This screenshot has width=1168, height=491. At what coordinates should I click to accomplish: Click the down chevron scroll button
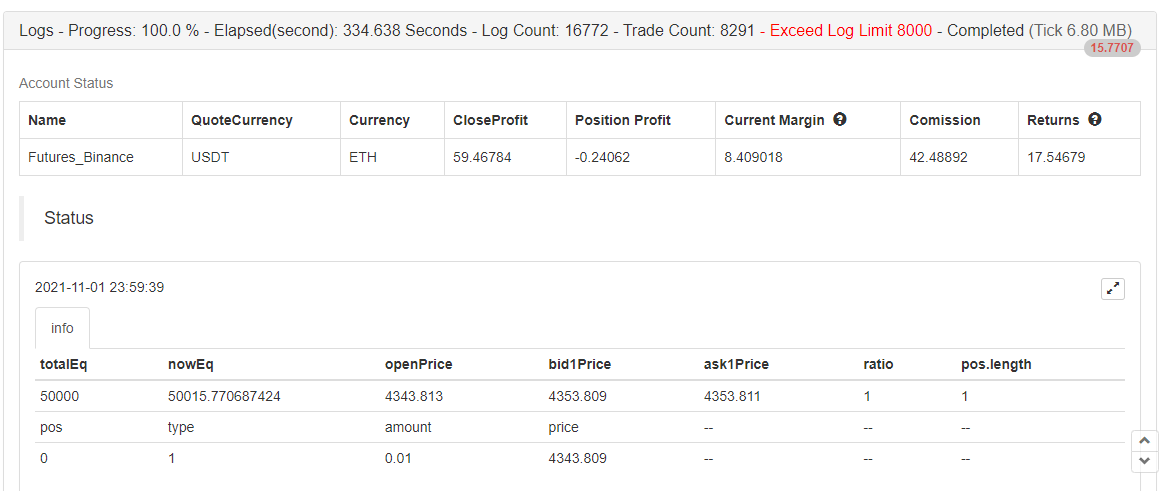coord(1145,461)
